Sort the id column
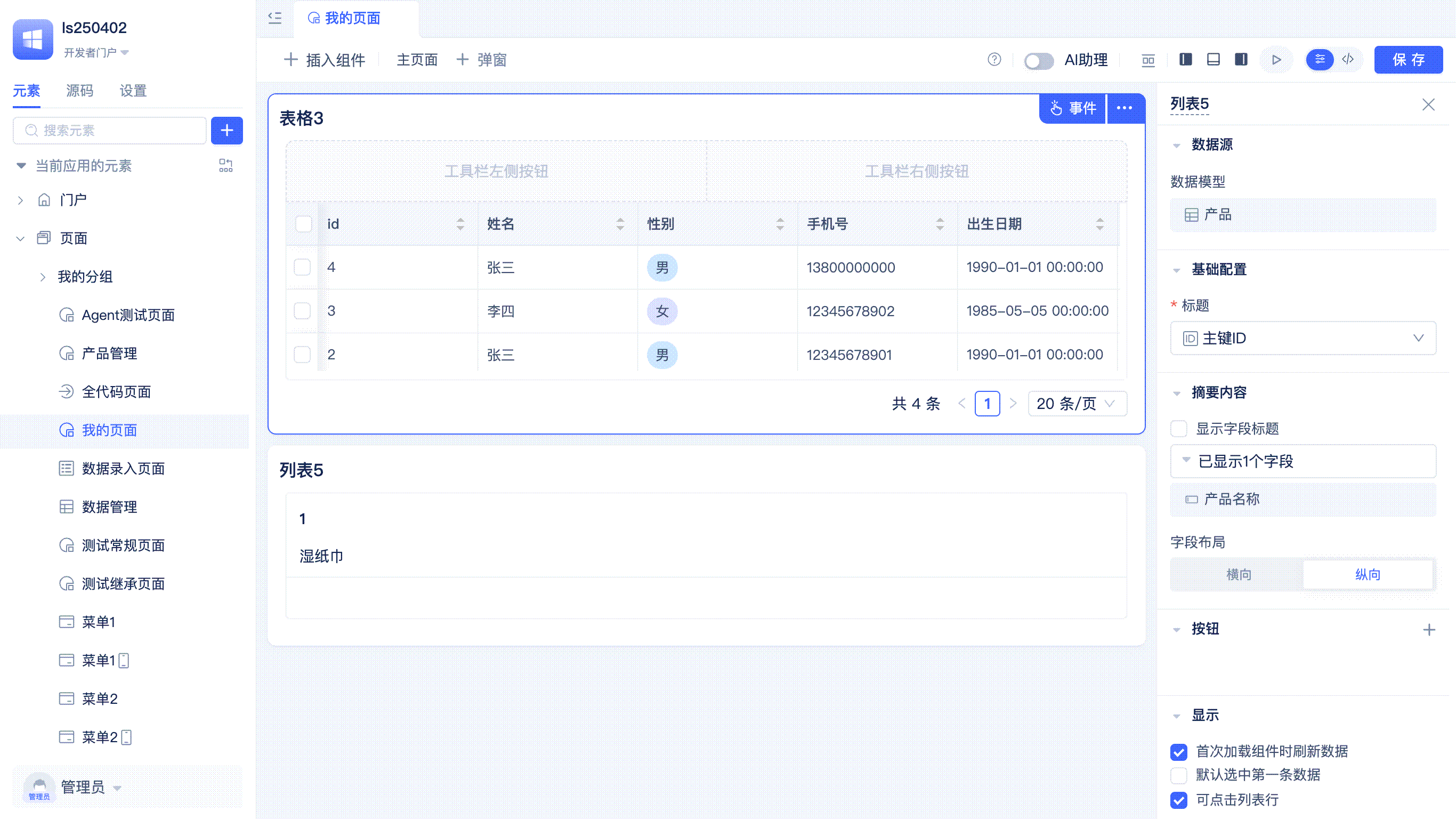 tap(460, 224)
